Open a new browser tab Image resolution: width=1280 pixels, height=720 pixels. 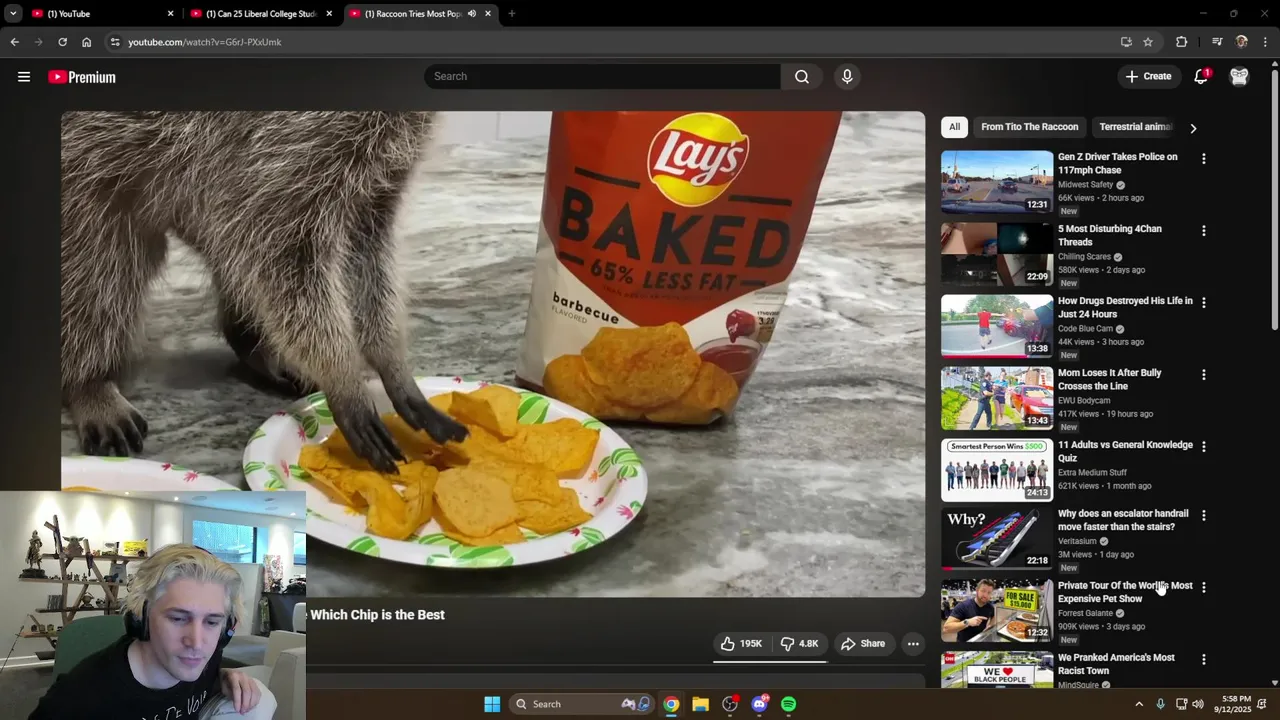[511, 14]
